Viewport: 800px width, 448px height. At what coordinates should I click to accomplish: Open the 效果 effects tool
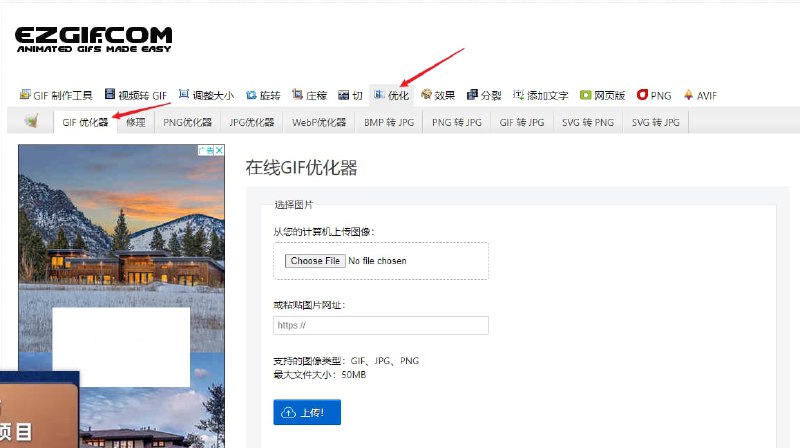pyautogui.click(x=438, y=95)
